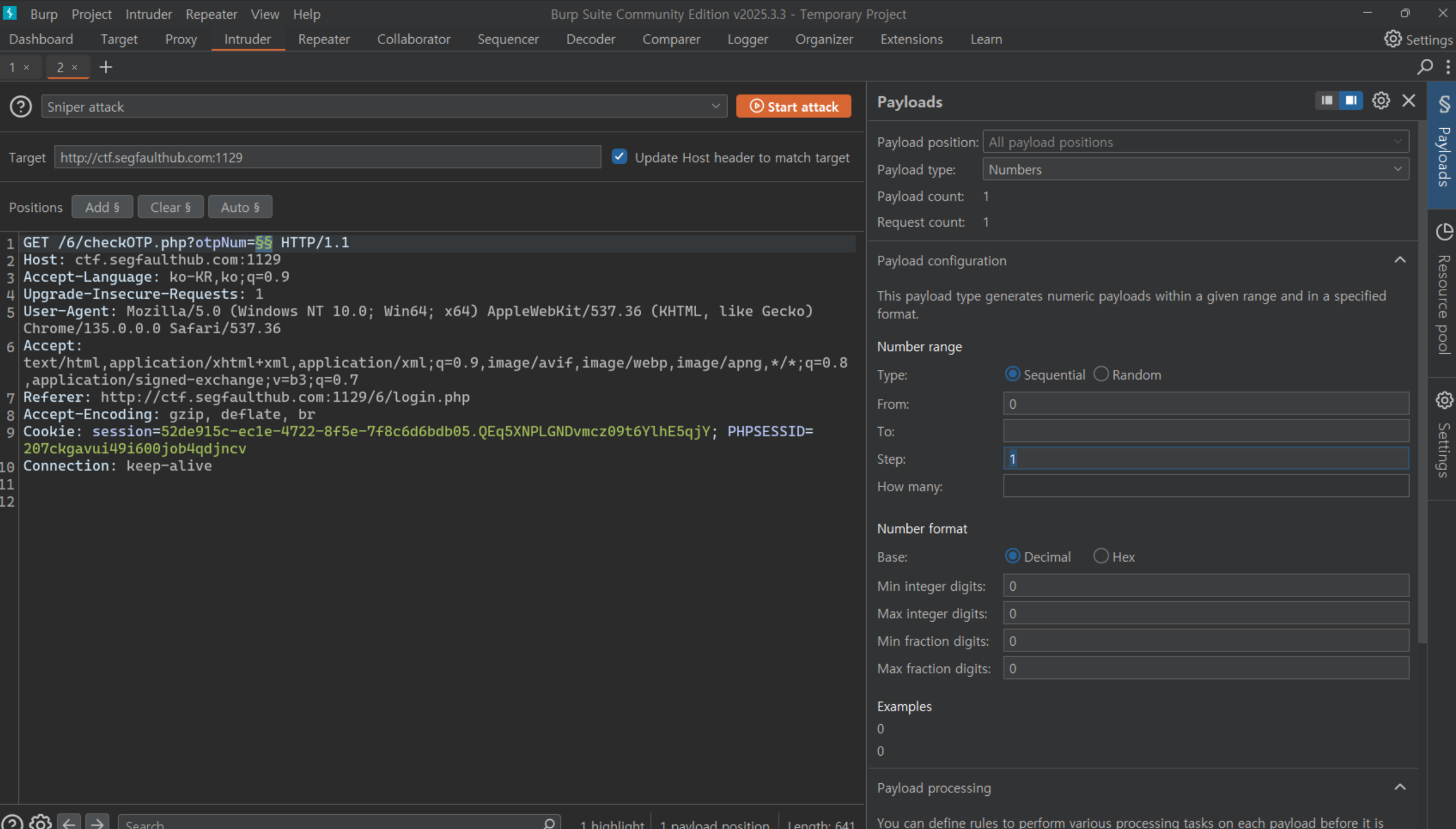Open the Payload type Numbers dropdown

(x=1195, y=169)
